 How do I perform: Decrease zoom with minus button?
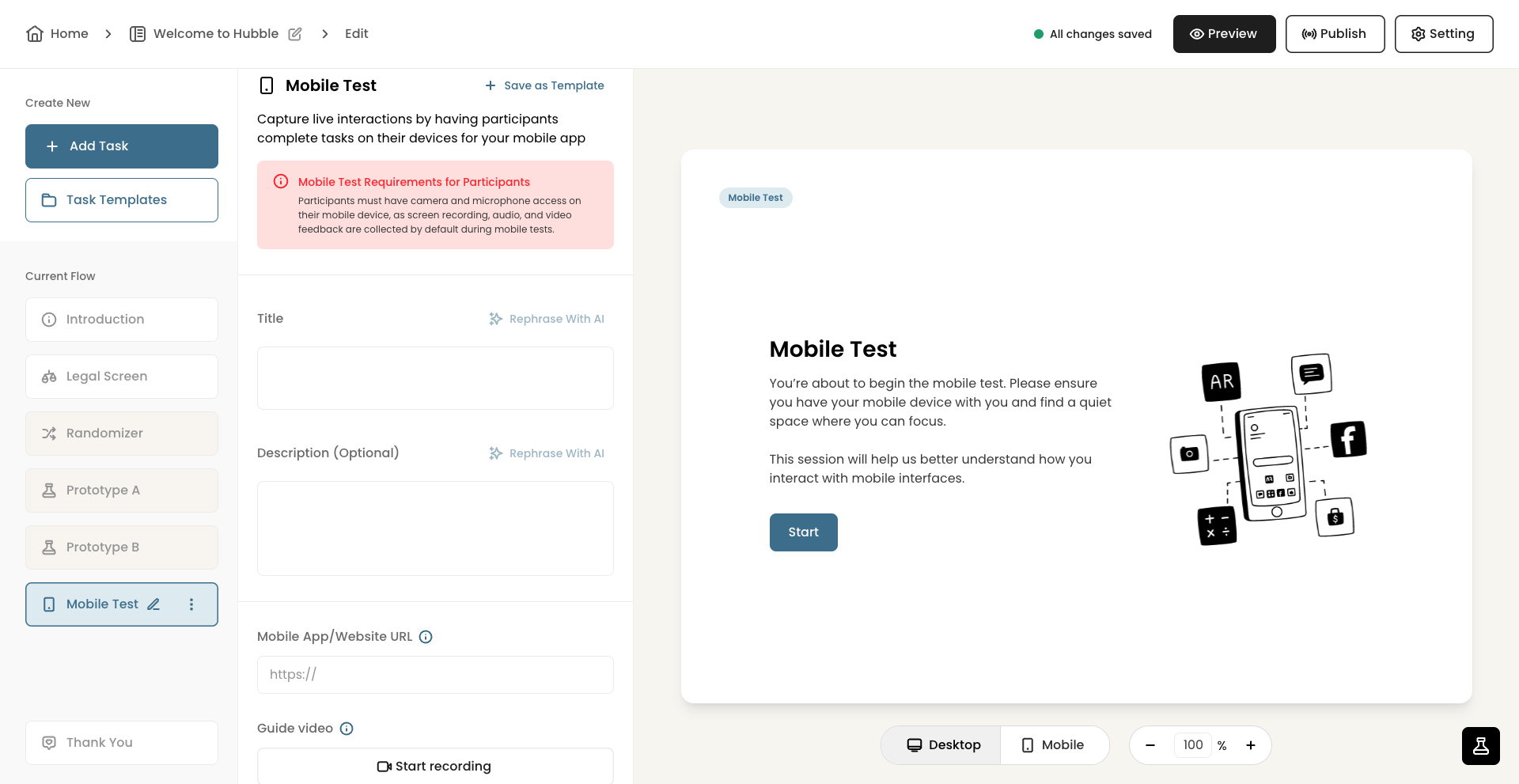(x=1150, y=745)
